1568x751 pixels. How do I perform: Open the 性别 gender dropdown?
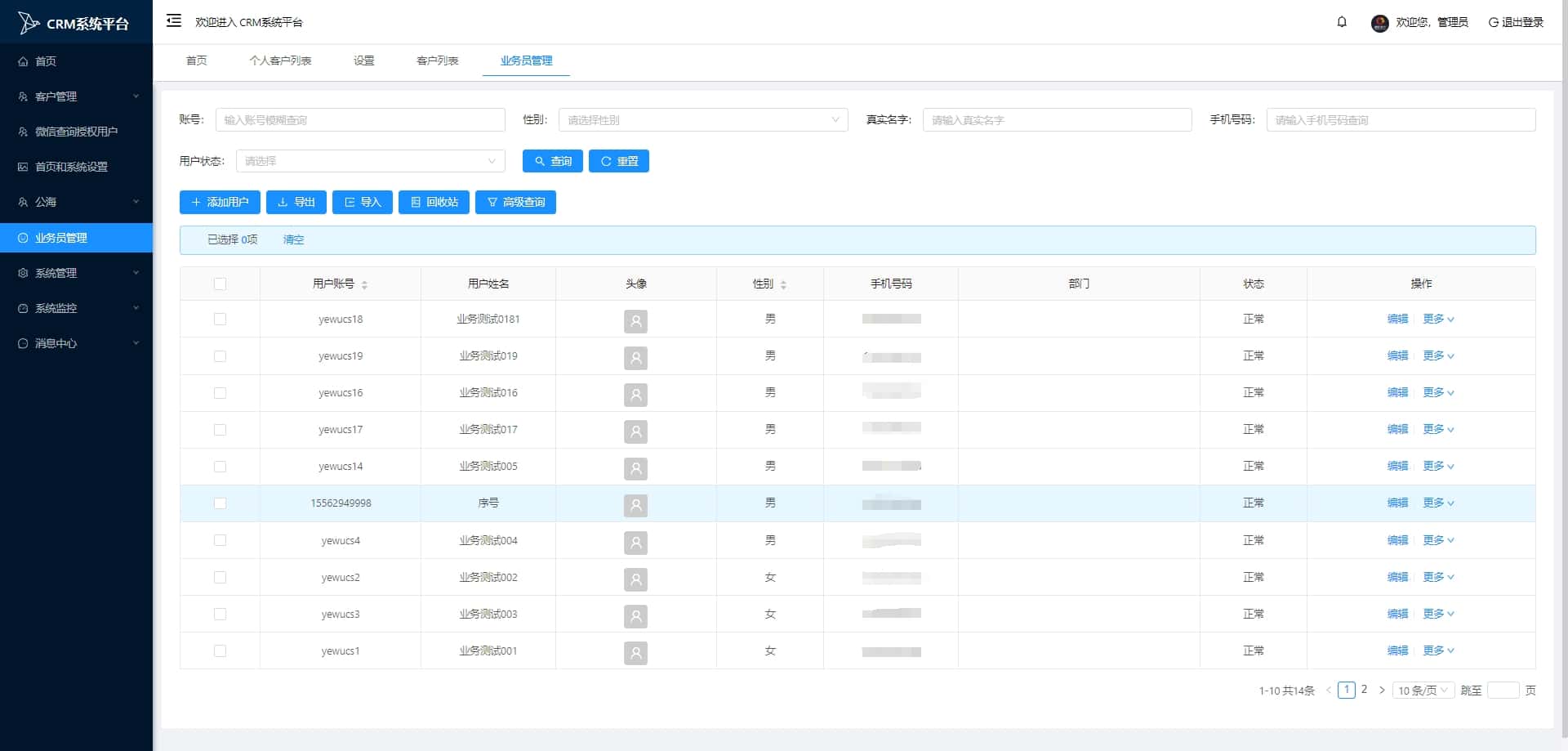tap(703, 120)
